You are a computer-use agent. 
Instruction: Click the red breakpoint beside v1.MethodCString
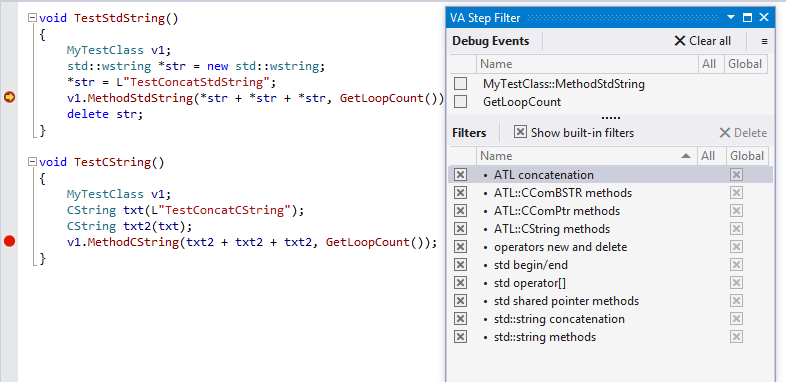tap(10, 242)
